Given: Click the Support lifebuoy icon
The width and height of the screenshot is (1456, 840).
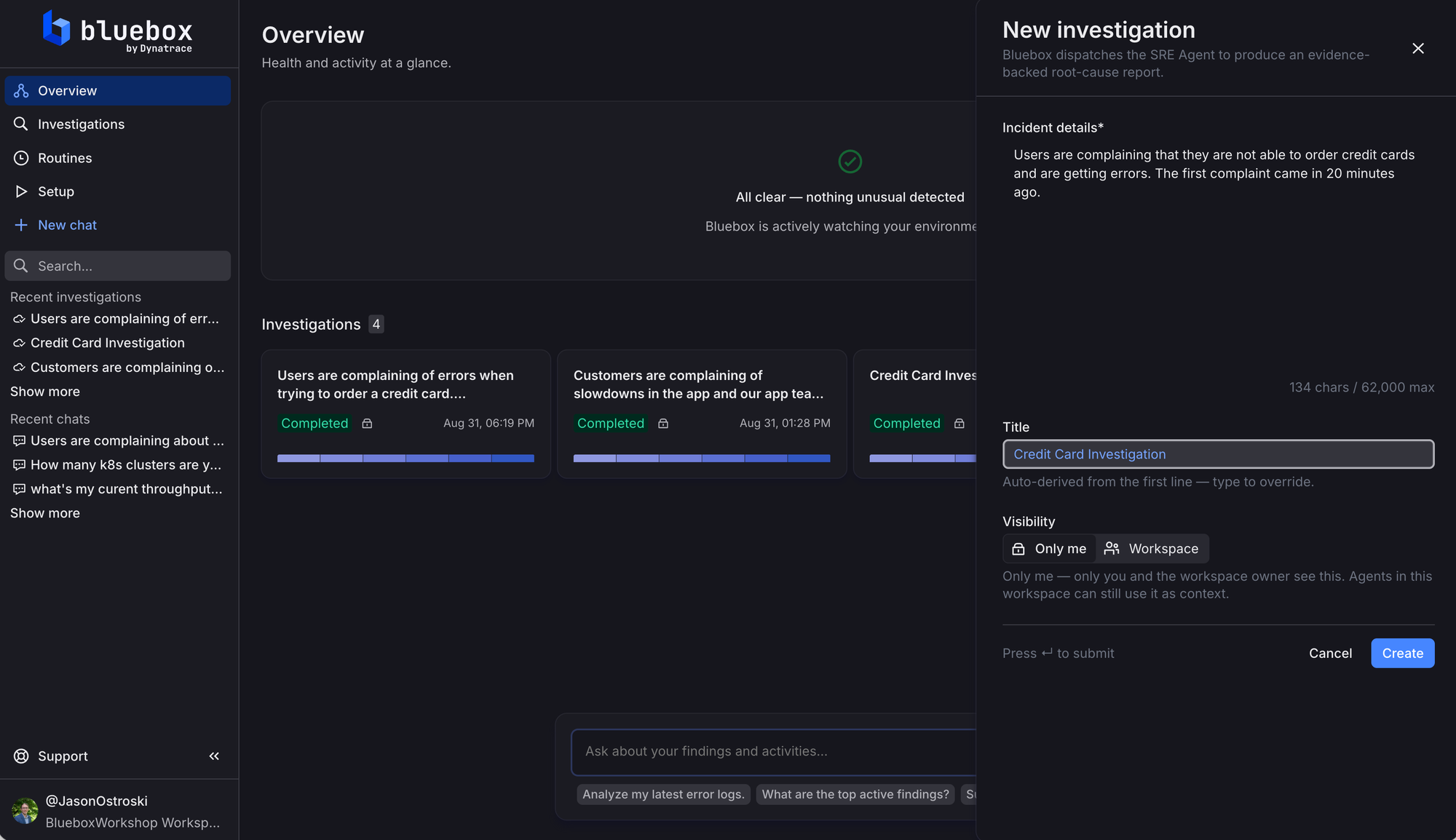Looking at the screenshot, I should coord(21,756).
